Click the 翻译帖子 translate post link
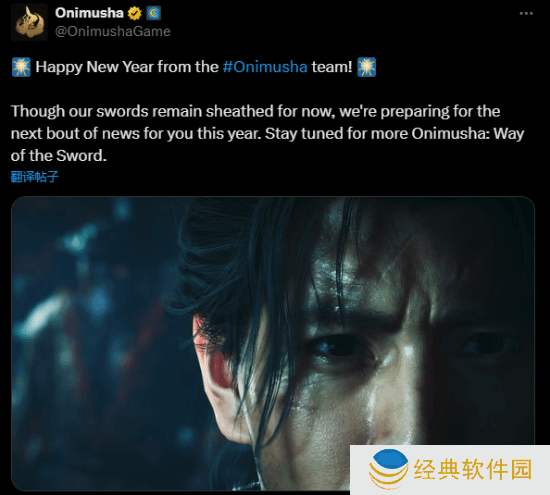This screenshot has width=550, height=495. click(x=34, y=176)
